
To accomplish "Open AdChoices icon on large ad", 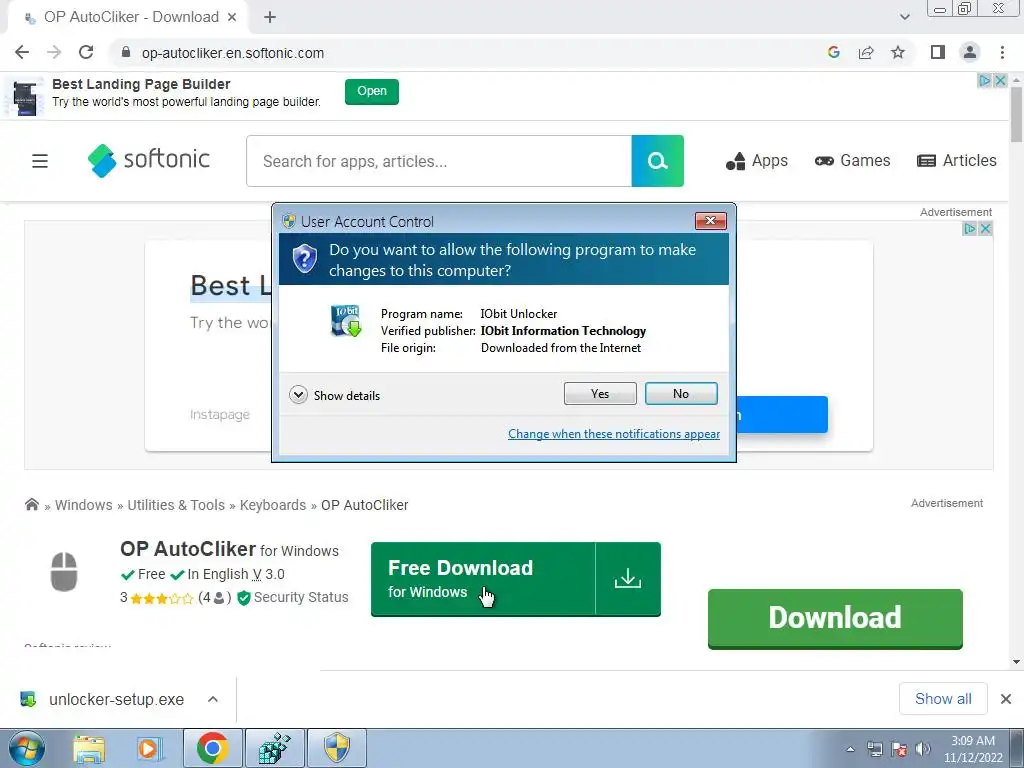I will (x=970, y=229).
